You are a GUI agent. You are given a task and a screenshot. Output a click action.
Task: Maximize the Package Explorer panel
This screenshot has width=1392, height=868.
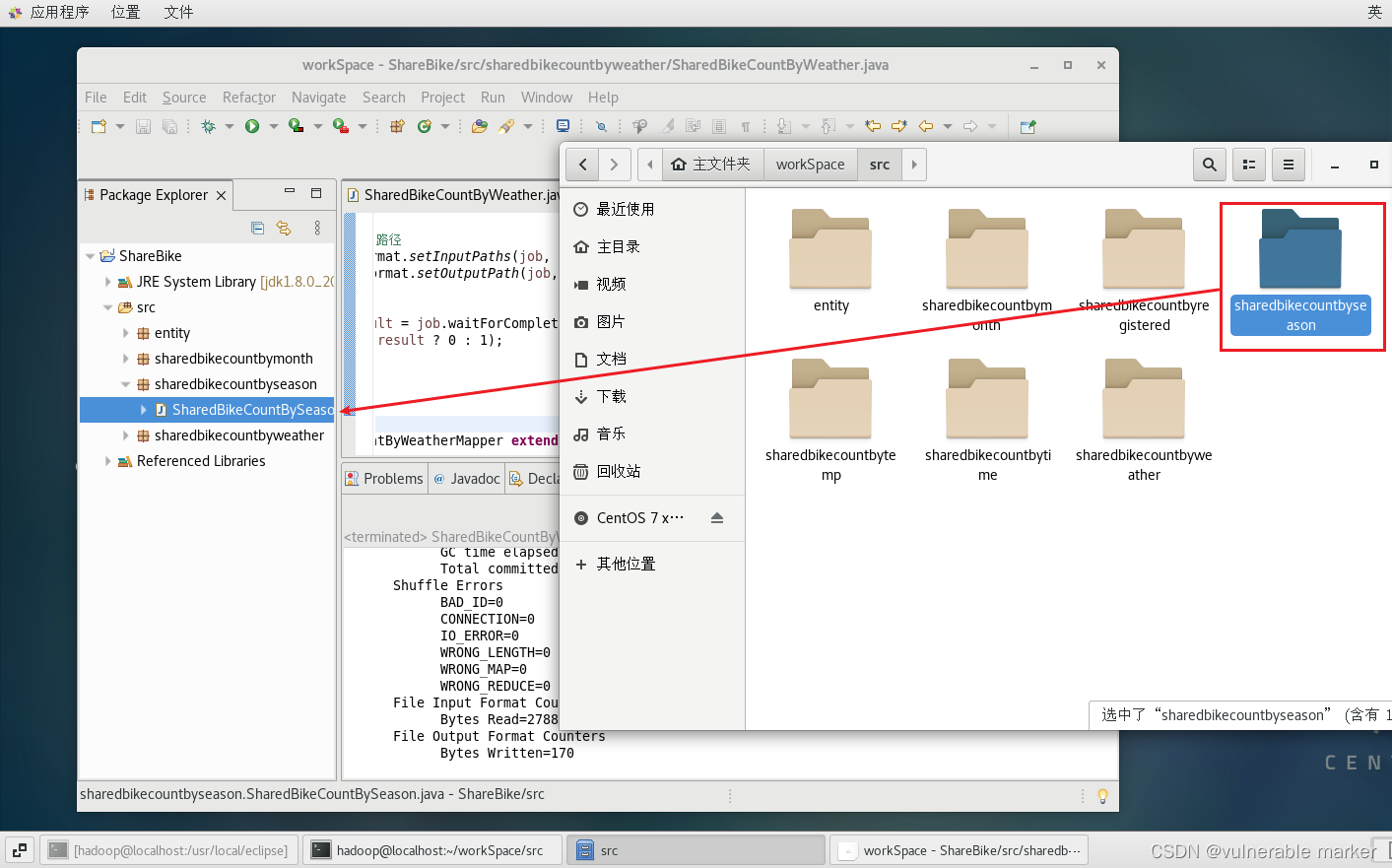tap(316, 193)
